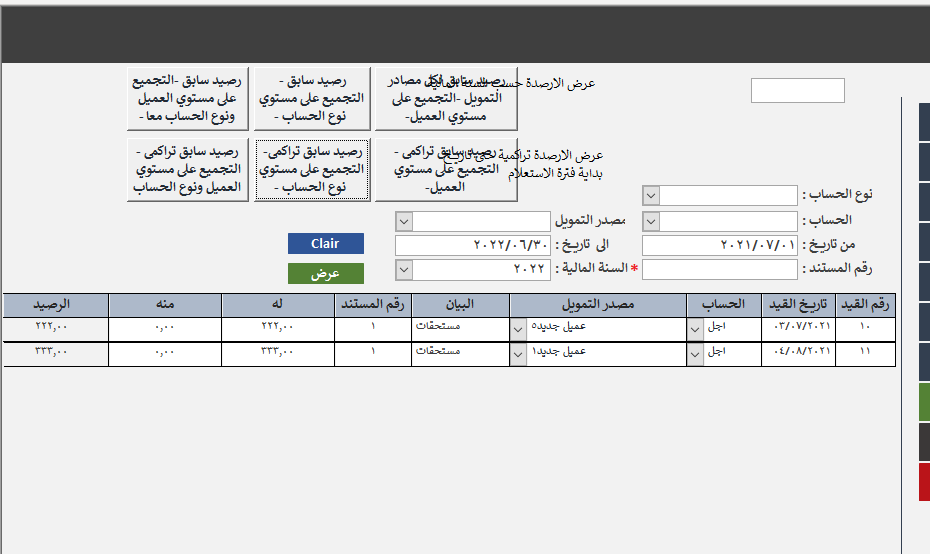Click the له column header
This screenshot has height=554, width=930.
278,305
